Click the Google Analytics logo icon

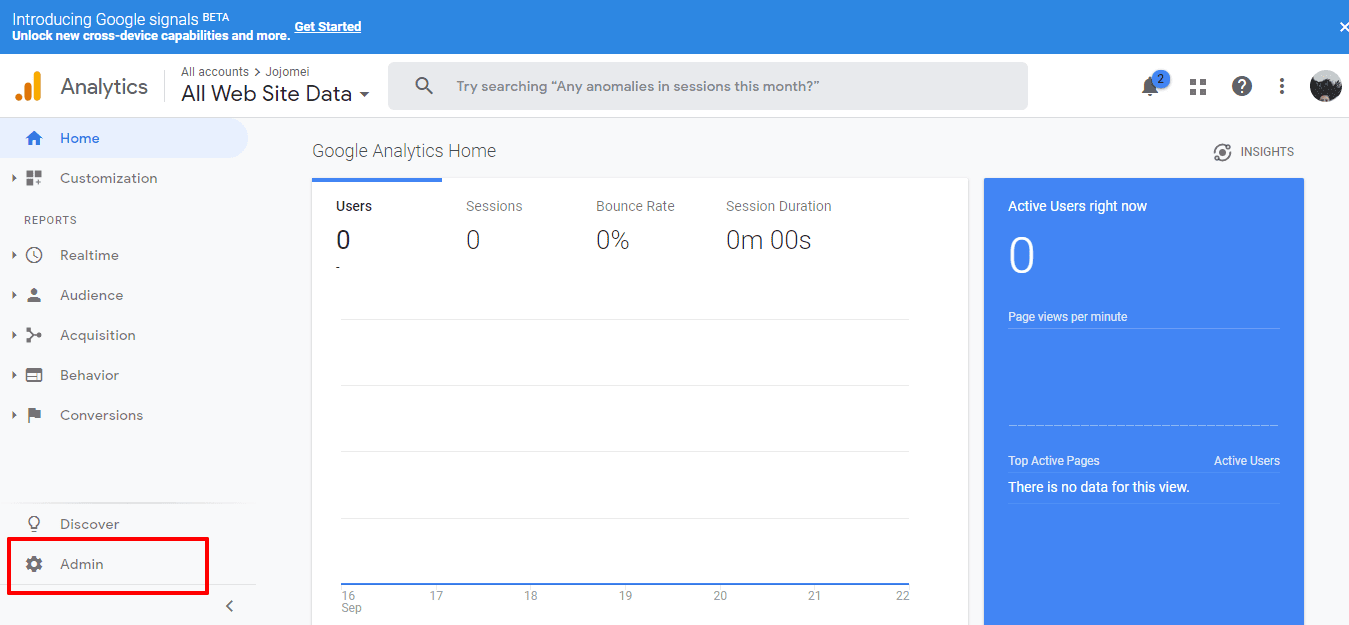pyautogui.click(x=29, y=86)
